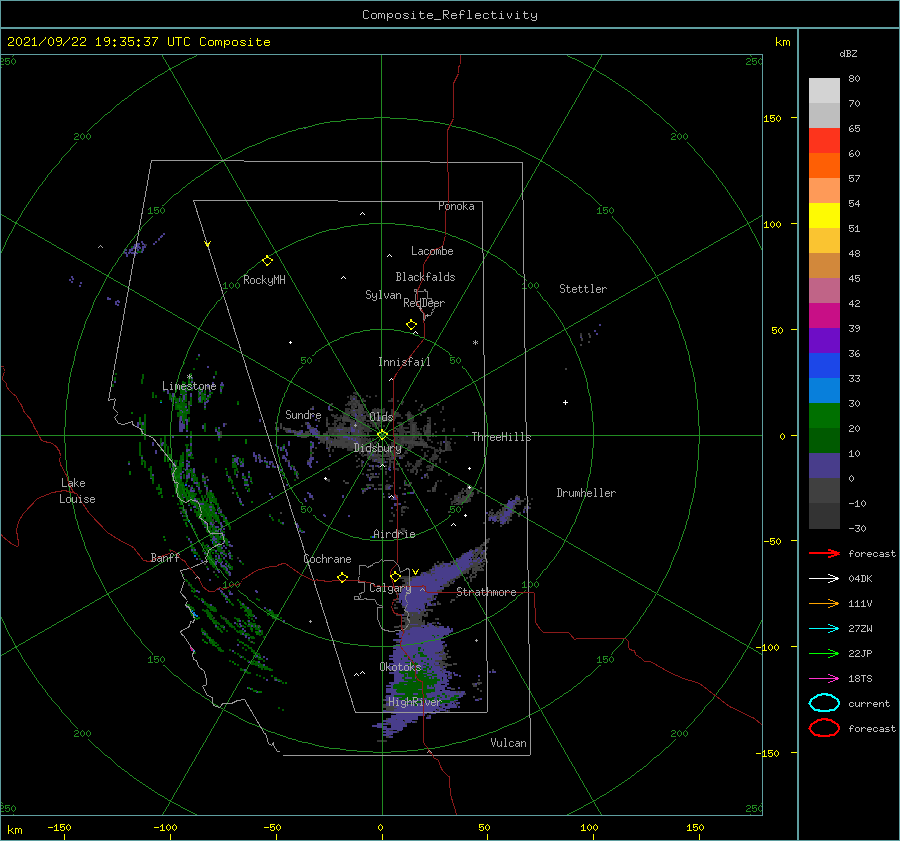Click the Limestone label
Viewport: 900px width, 841px height.
coord(189,386)
